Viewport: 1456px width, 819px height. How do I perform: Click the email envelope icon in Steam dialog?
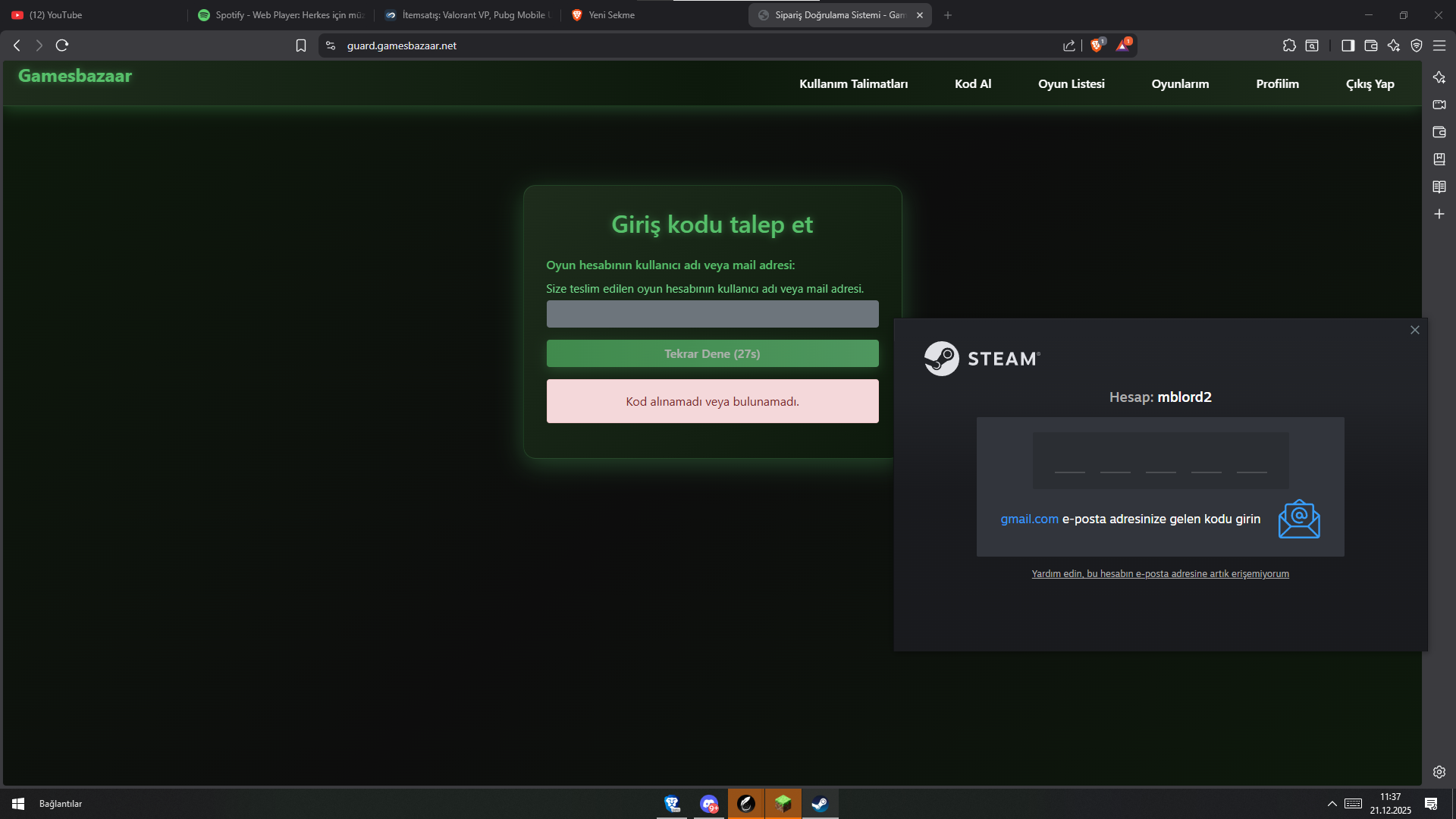1299,519
